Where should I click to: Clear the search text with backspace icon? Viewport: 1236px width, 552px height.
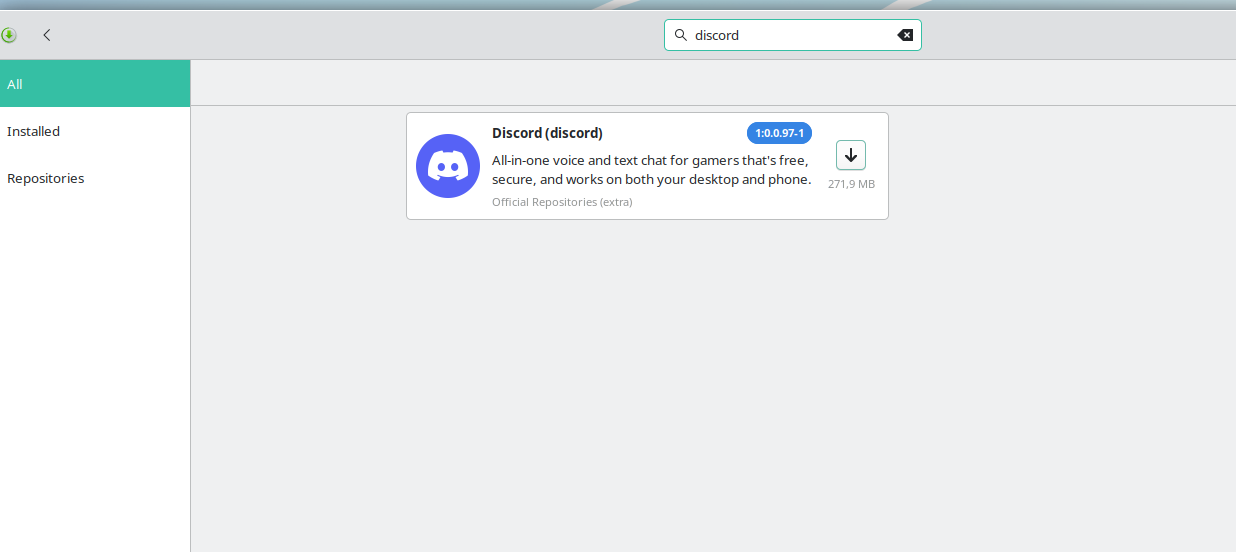905,35
